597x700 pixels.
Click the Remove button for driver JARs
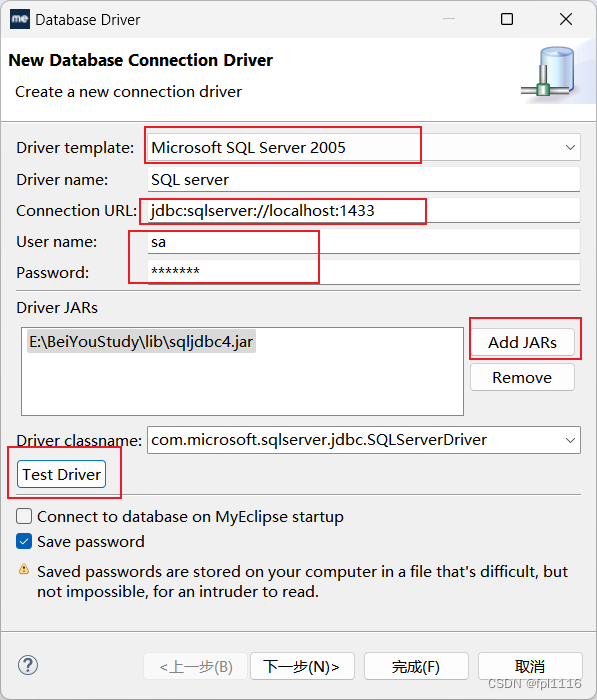[522, 377]
